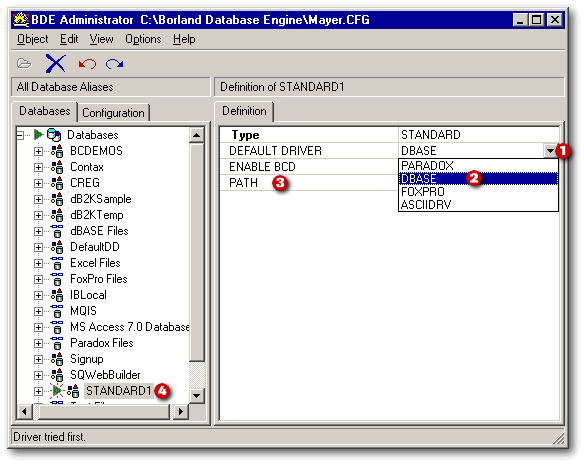584x464 pixels.
Task: Open the Object menu
Action: 32,39
